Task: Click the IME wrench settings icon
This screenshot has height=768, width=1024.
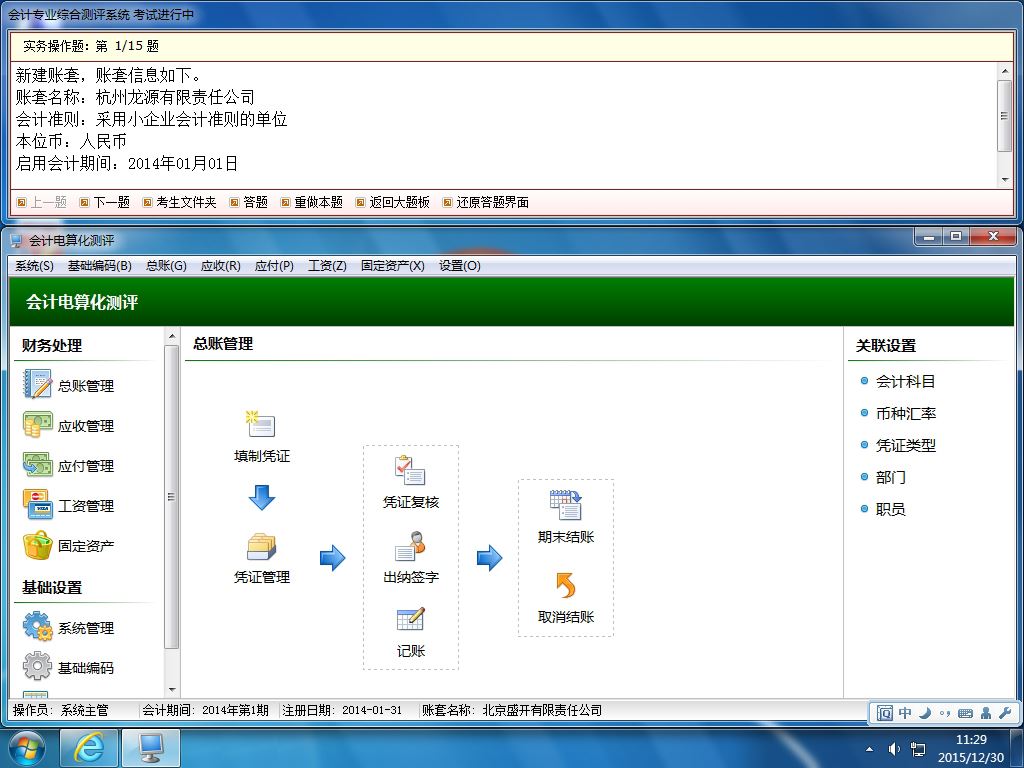Action: tap(1005, 712)
